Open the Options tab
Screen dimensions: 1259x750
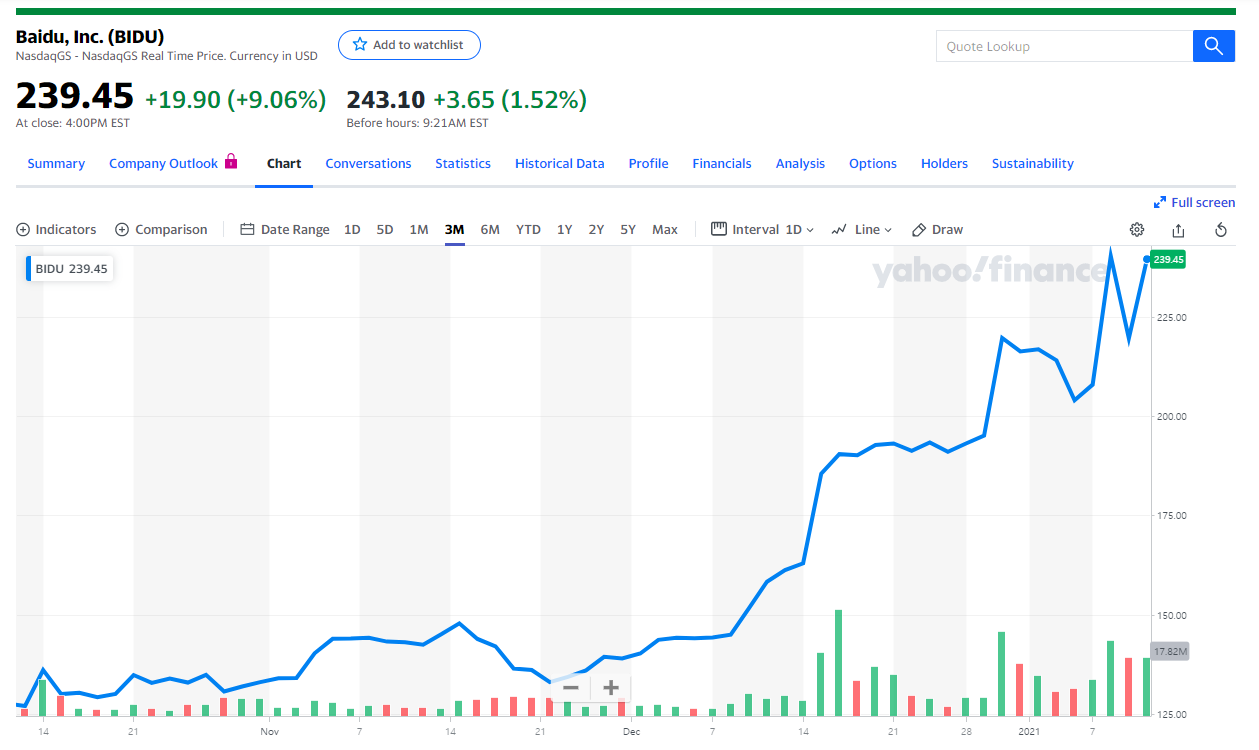pyautogui.click(x=873, y=164)
